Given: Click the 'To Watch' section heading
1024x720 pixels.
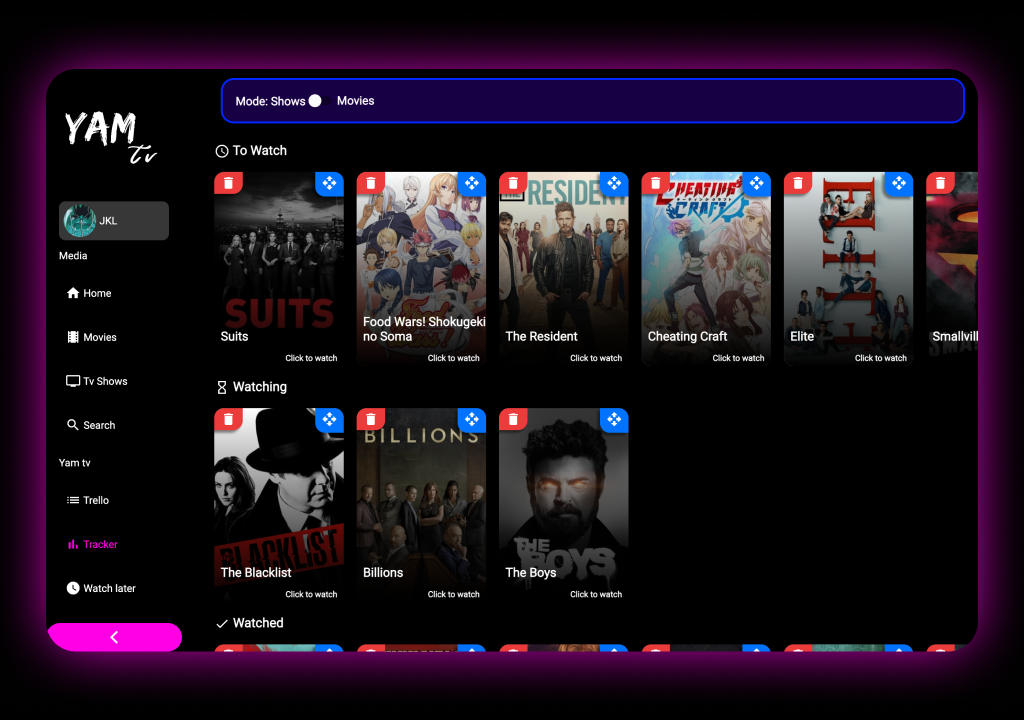Looking at the screenshot, I should point(260,150).
